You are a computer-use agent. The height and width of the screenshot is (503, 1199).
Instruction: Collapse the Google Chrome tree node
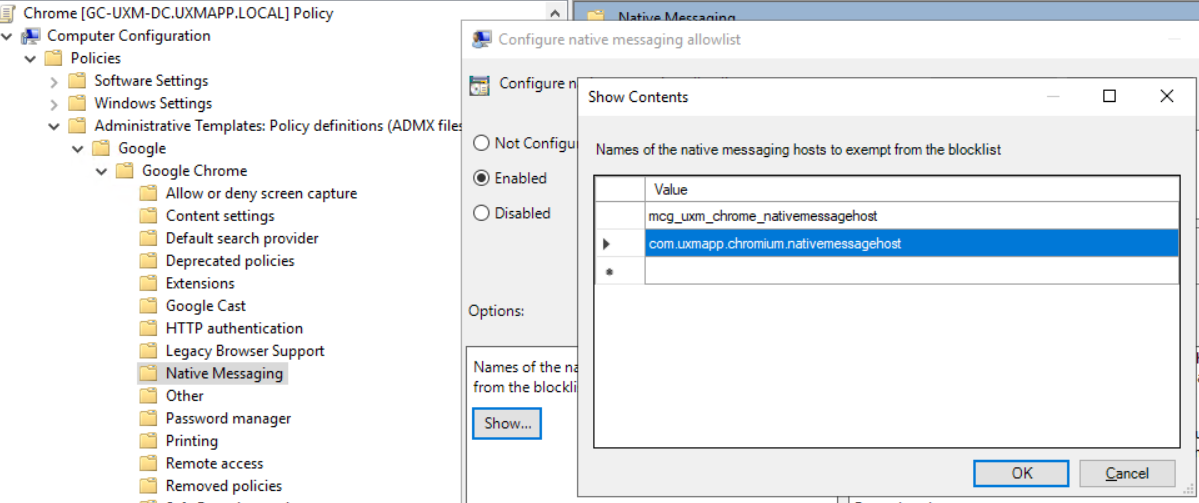pyautogui.click(x=101, y=171)
